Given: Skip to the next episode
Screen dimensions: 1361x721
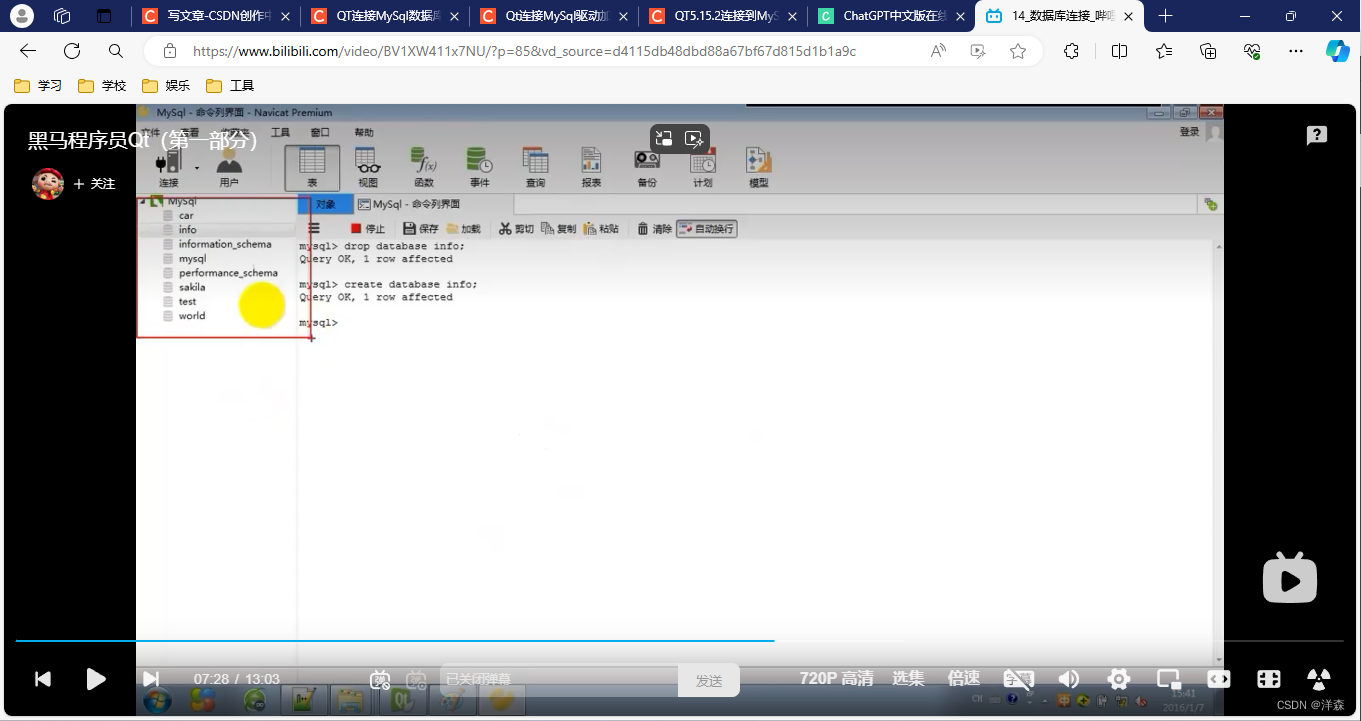Looking at the screenshot, I should 150,679.
